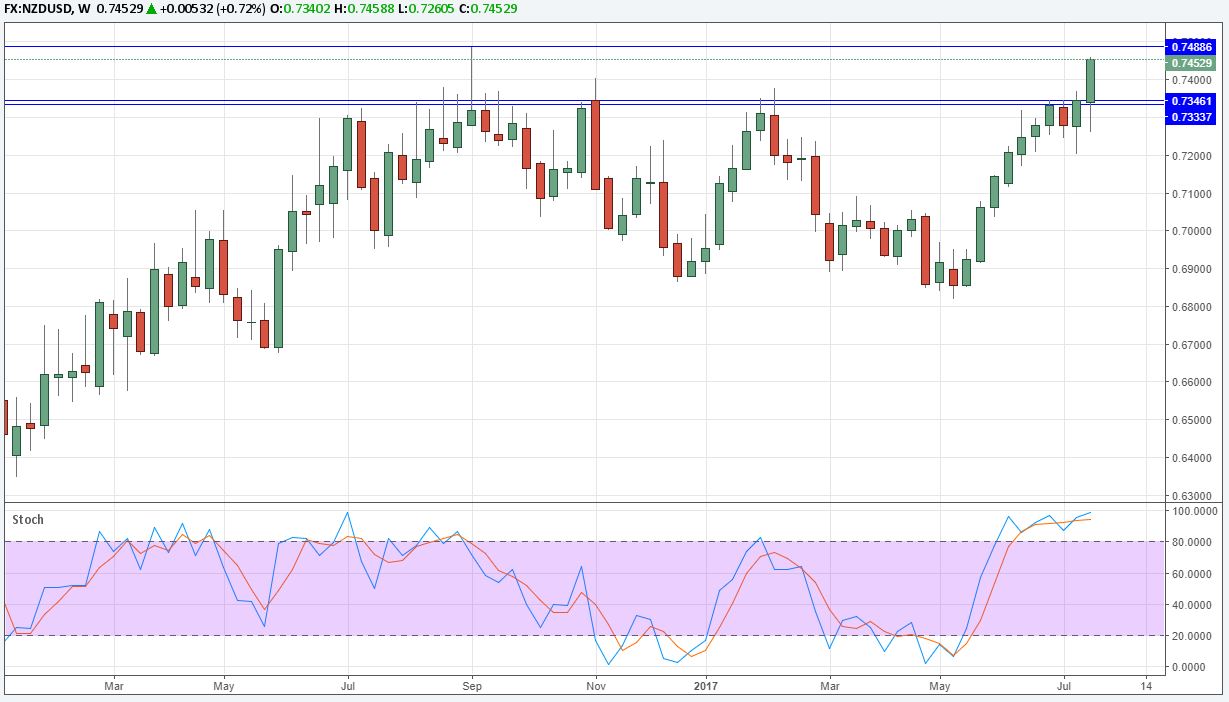Select the latest green weekly candle

(x=1090, y=81)
